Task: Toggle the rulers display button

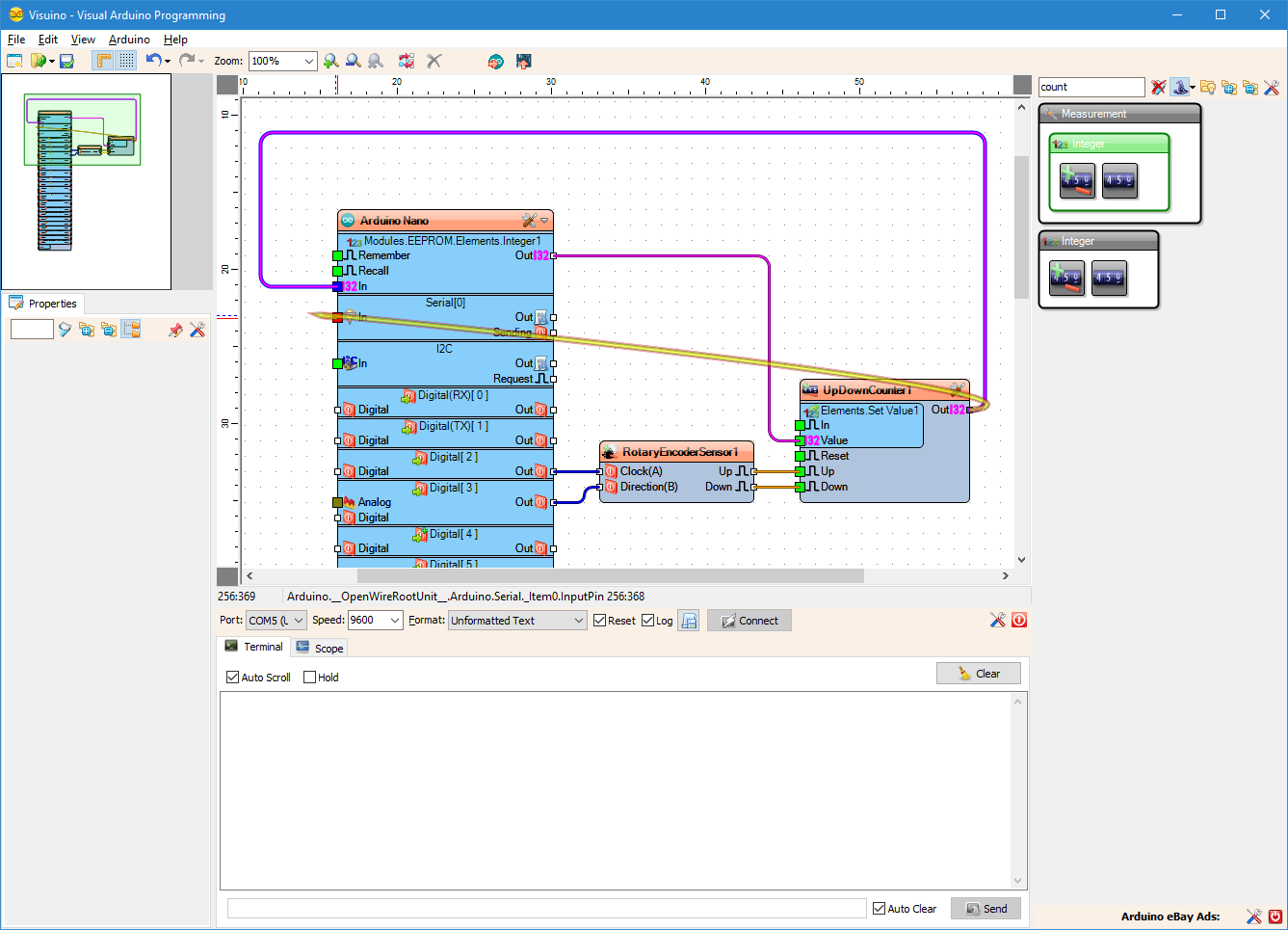Action: tap(103, 61)
